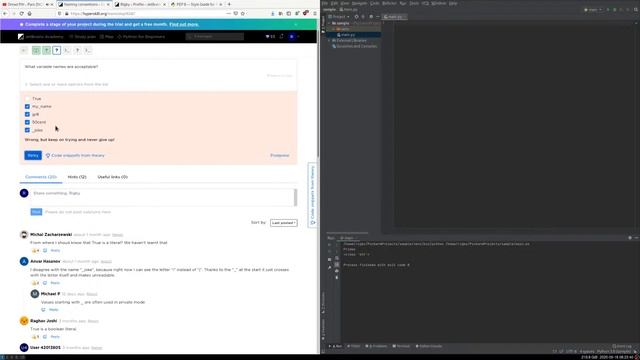
Task: Open the Run menu in PyCharm
Action: [403, 3]
